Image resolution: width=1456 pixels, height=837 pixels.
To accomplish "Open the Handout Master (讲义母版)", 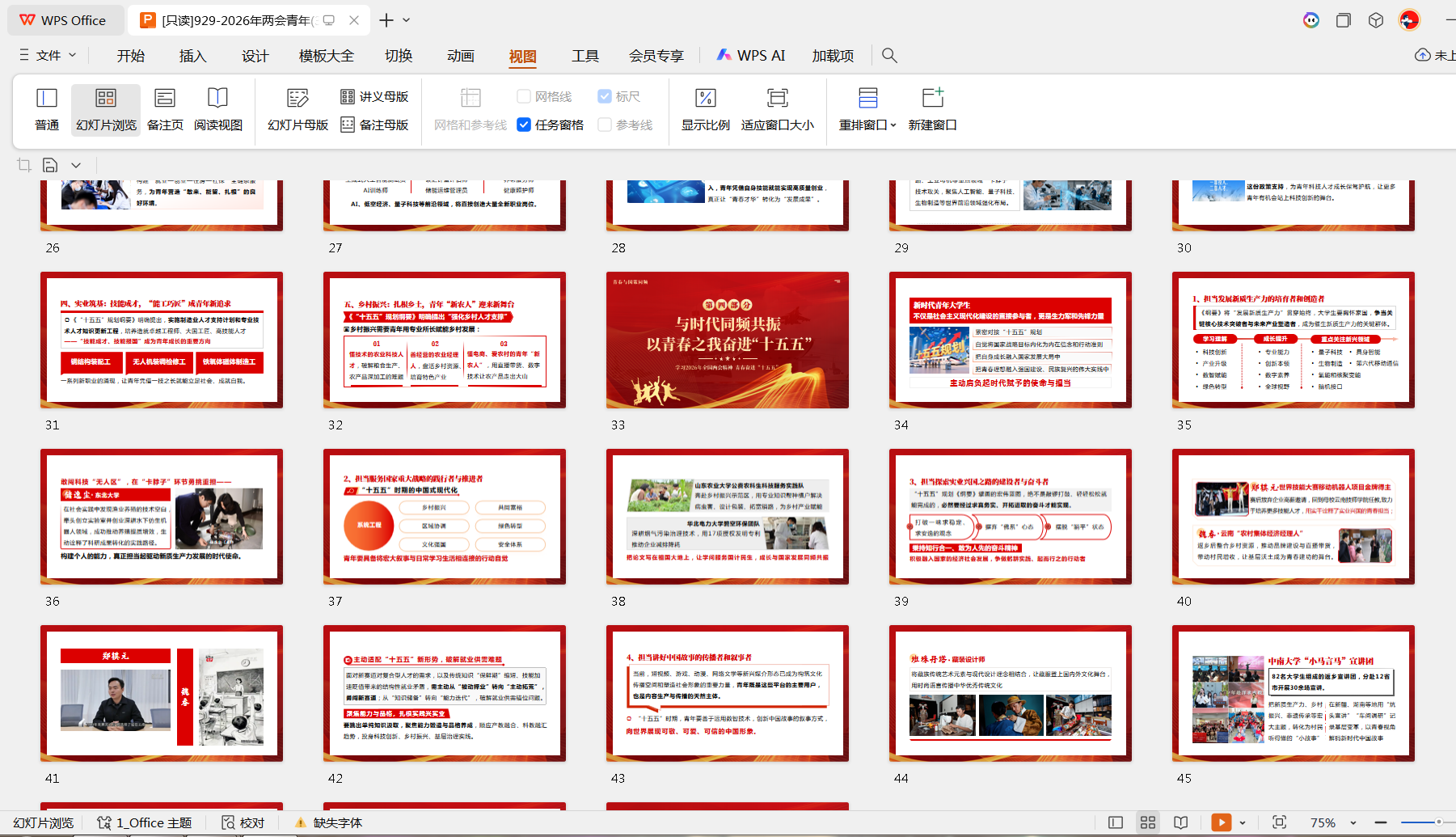I will point(374,97).
